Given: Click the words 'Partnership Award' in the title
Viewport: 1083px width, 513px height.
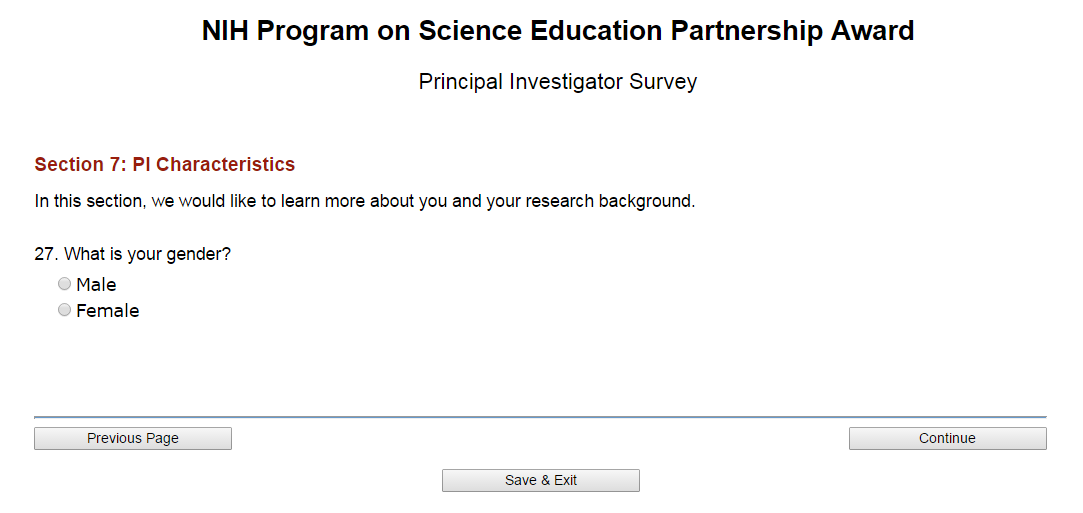Looking at the screenshot, I should pos(792,31).
